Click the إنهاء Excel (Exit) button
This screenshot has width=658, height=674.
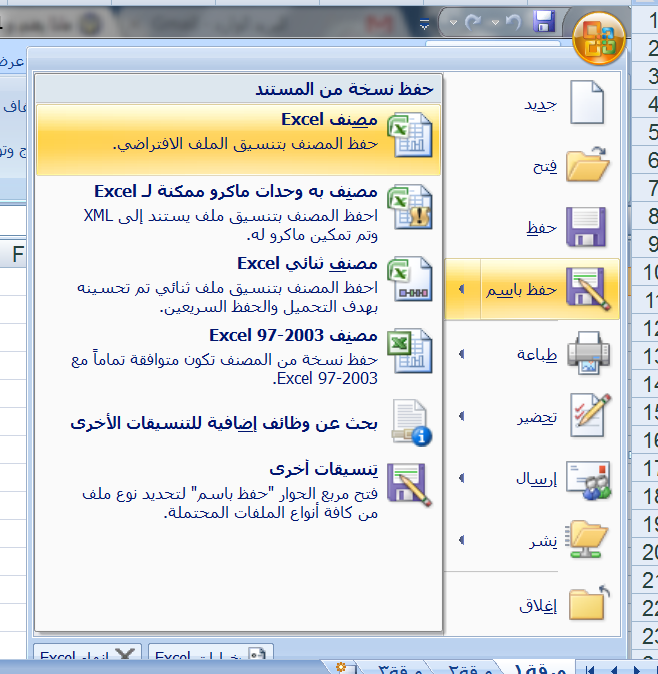(x=87, y=652)
